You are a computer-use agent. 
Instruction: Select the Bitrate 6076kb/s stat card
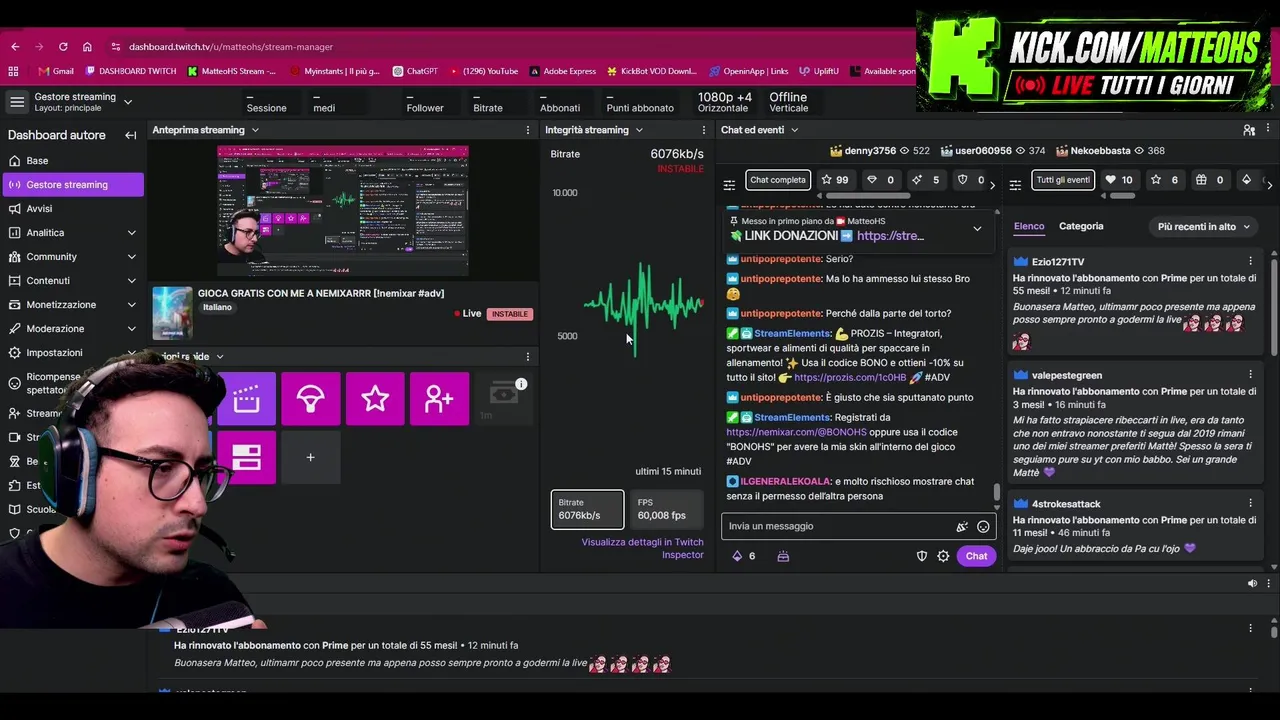[x=587, y=509]
